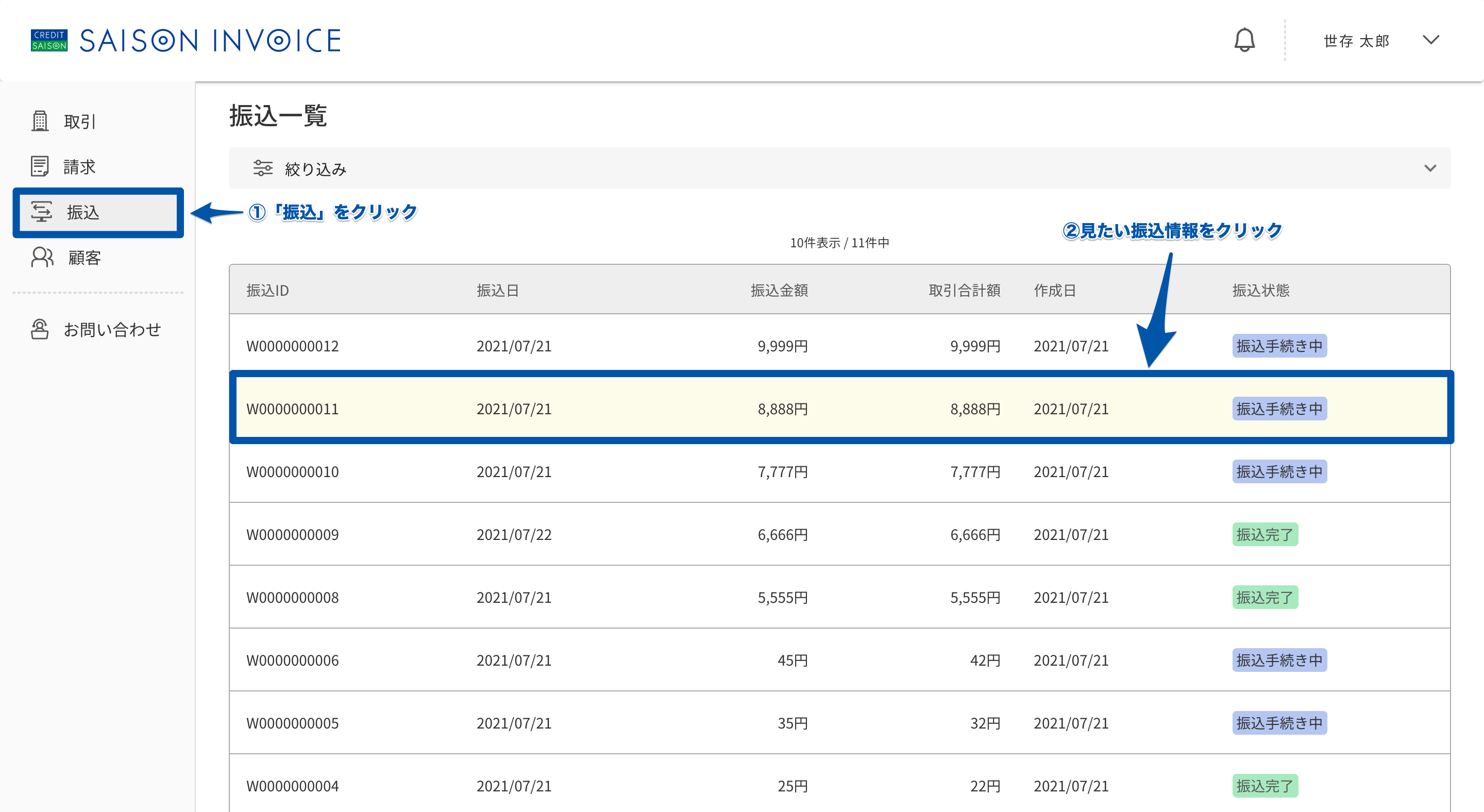
Task: Select the 振込完了 badge for W0000000008
Action: [1265, 597]
